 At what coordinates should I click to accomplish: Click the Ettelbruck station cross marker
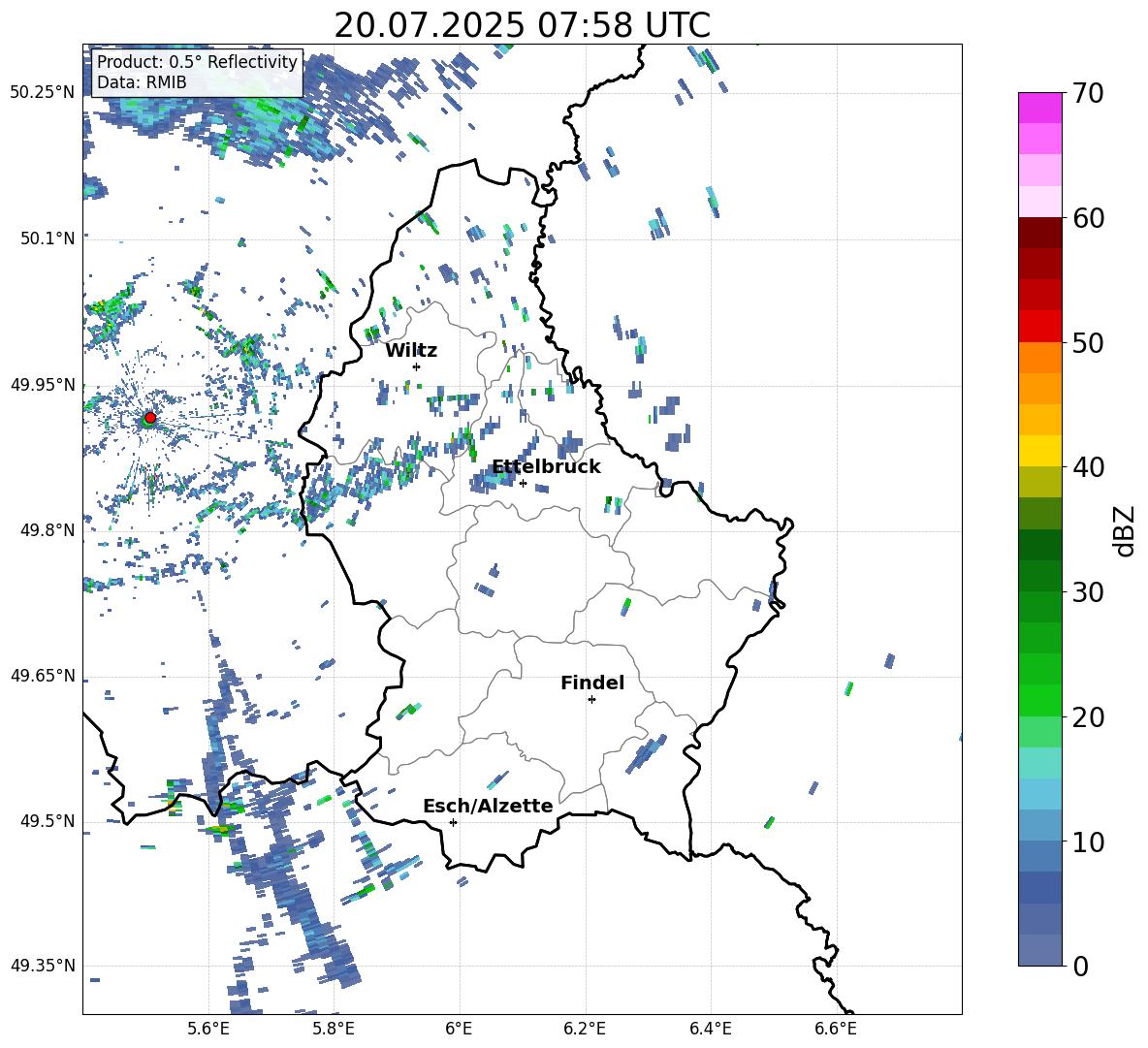523,483
